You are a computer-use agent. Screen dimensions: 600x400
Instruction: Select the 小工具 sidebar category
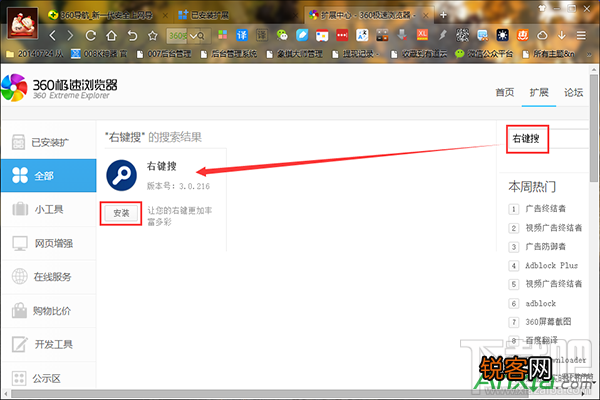tap(49, 209)
